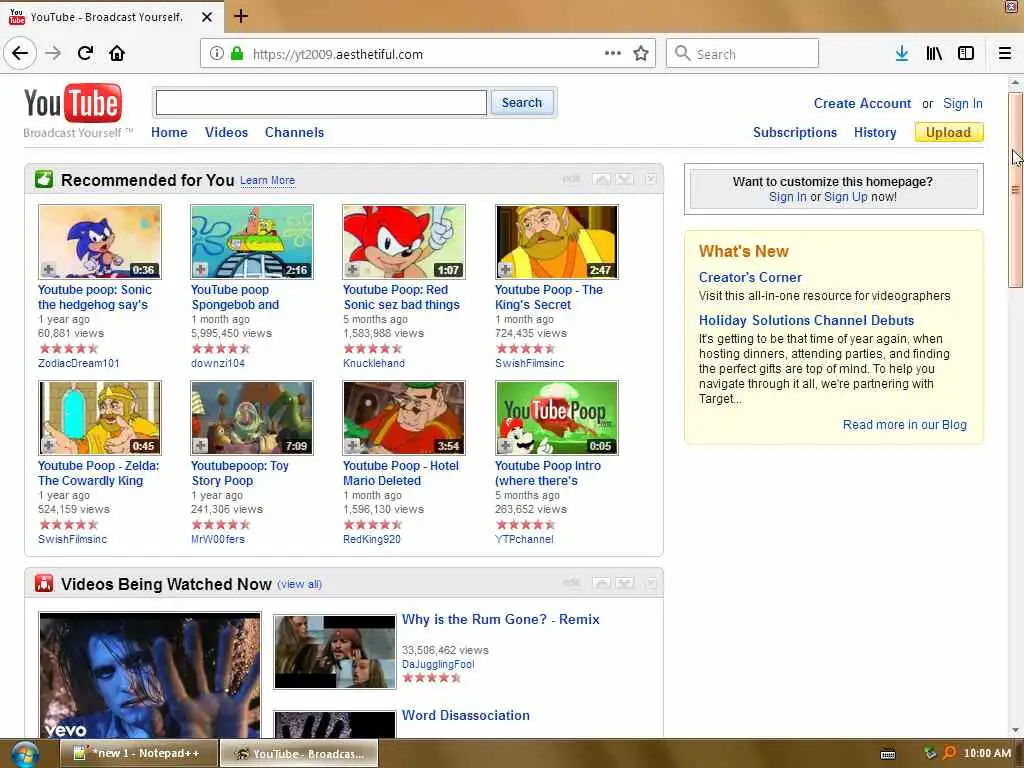The height and width of the screenshot is (768, 1024).
Task: Click the view all link
Action: click(300, 584)
